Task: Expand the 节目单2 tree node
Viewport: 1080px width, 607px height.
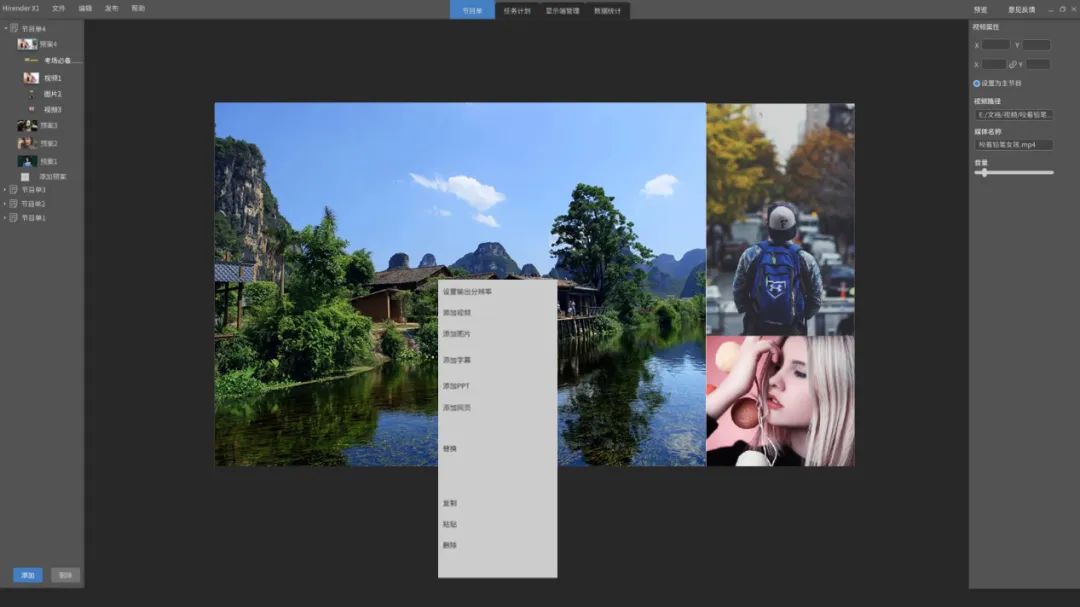Action: click(5, 204)
